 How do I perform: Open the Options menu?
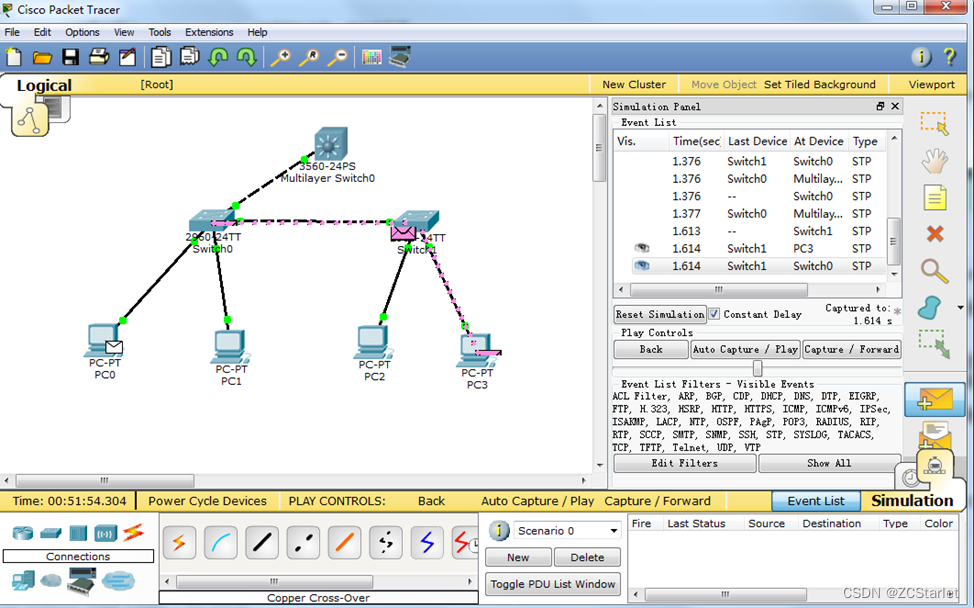pyautogui.click(x=82, y=32)
